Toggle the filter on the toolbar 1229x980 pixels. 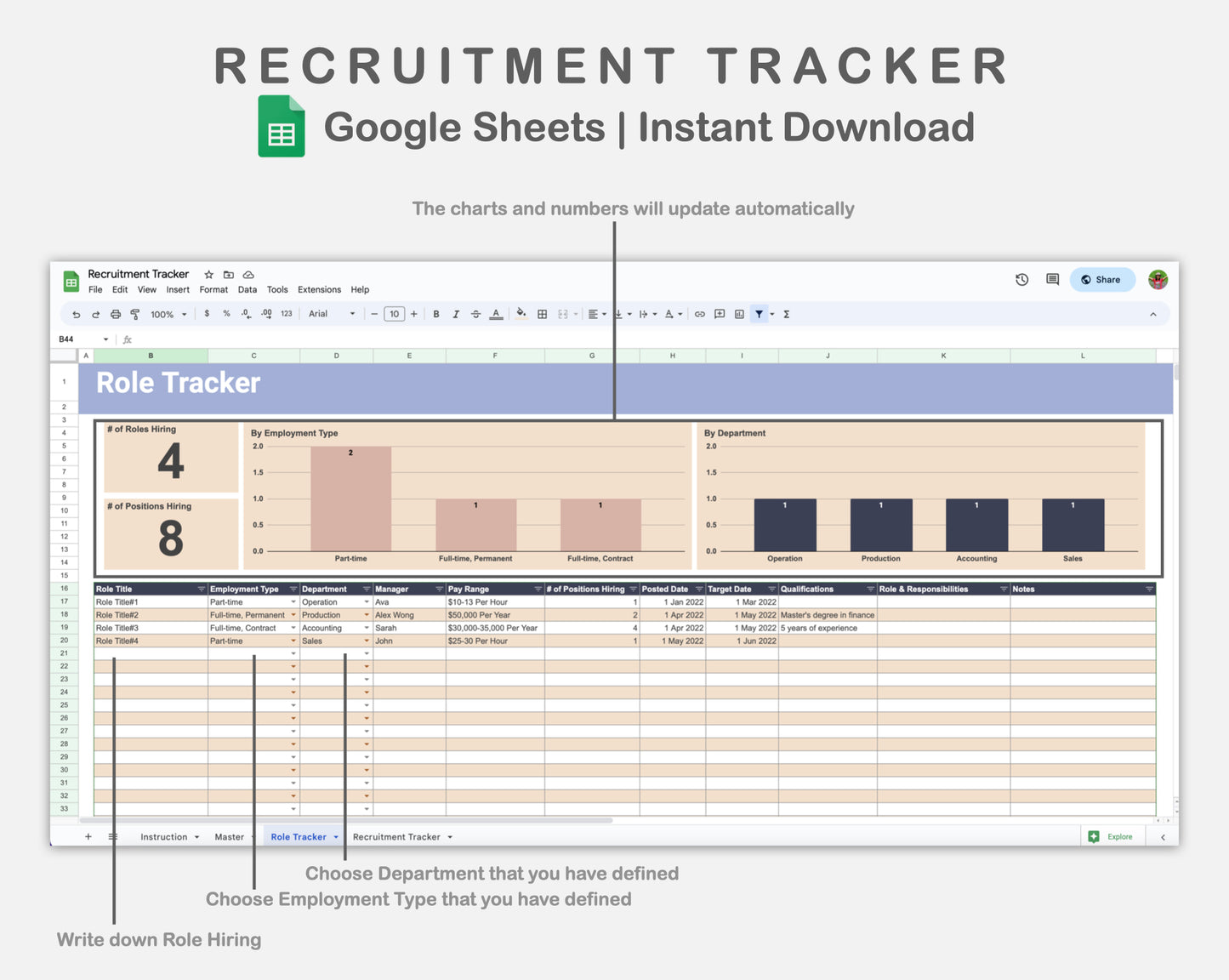[759, 314]
